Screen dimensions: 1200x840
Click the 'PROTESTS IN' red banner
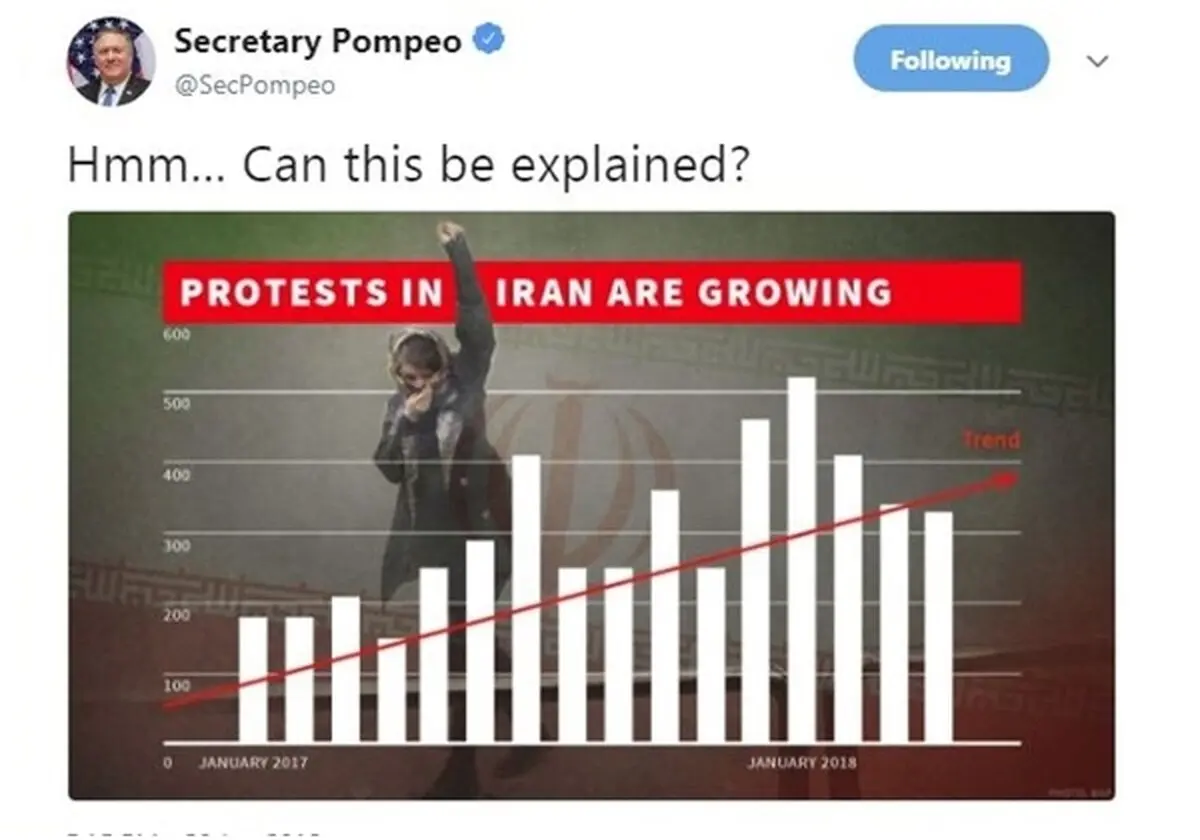pos(311,293)
